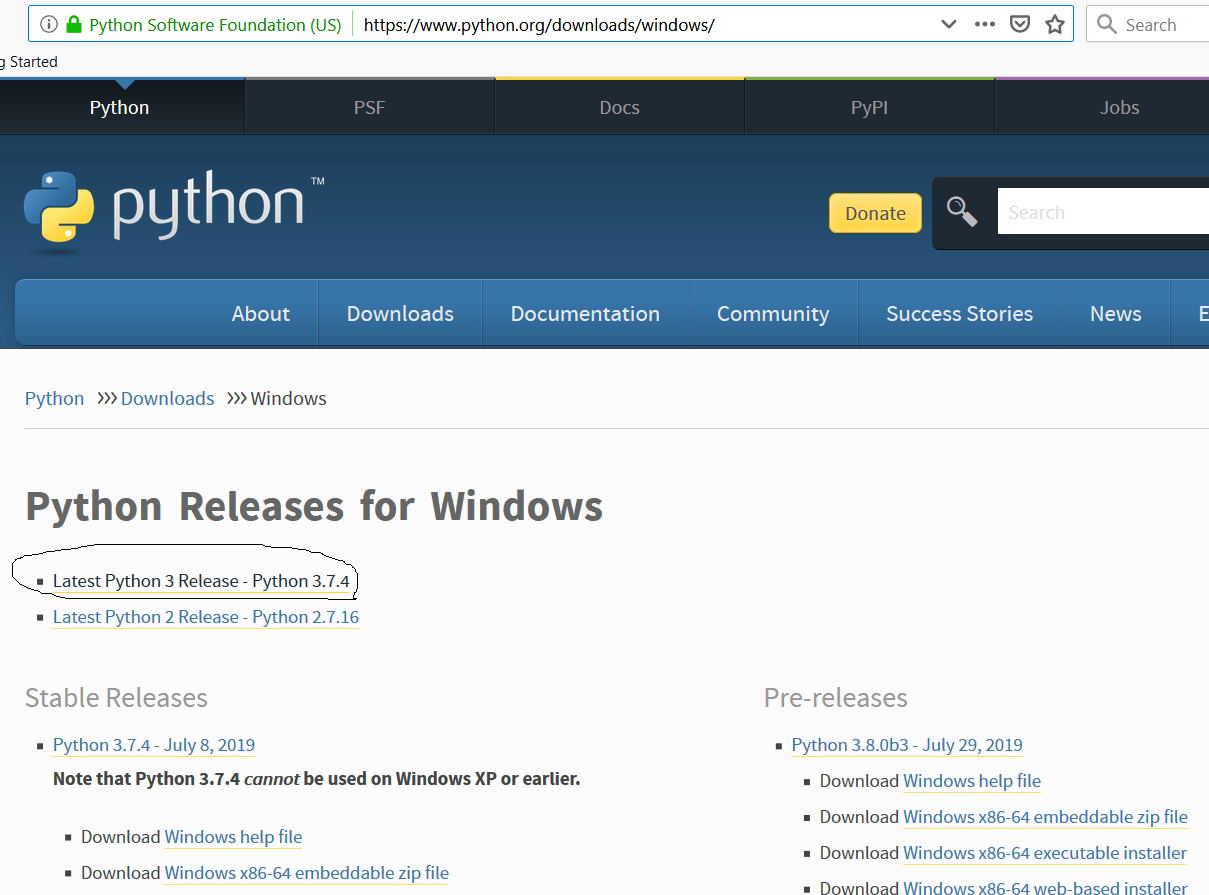Download pre-release Windows x86-64 executable installer
Screen dimensions: 1209x895
click(1045, 853)
